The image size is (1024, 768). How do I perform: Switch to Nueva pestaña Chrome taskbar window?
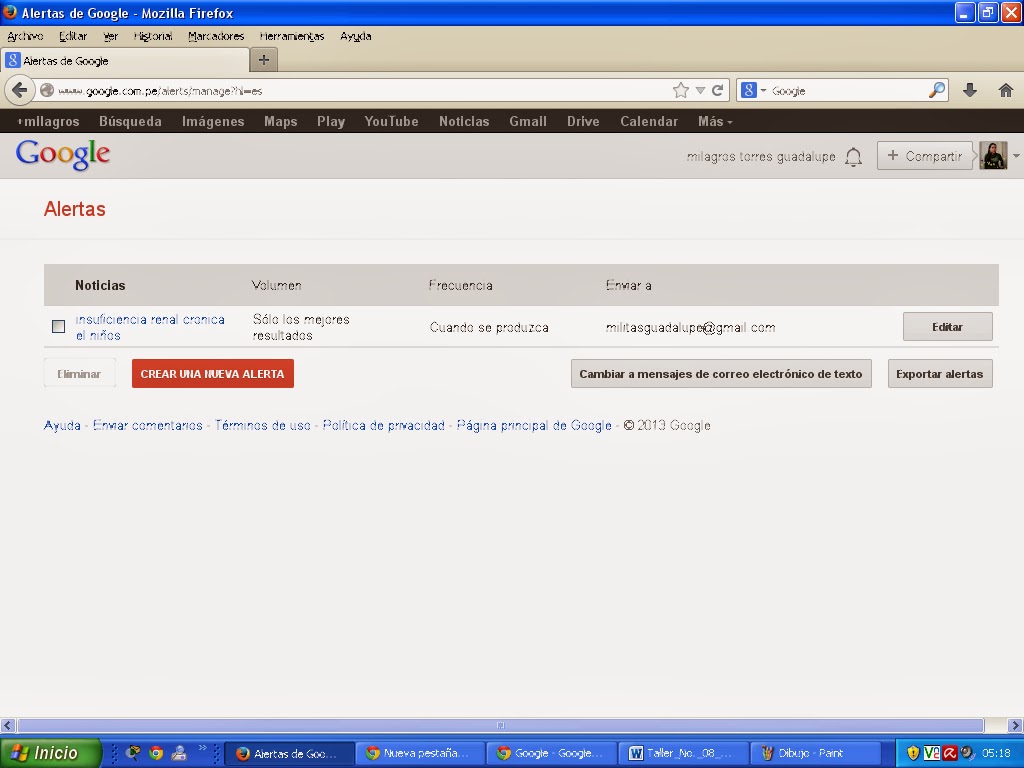421,753
